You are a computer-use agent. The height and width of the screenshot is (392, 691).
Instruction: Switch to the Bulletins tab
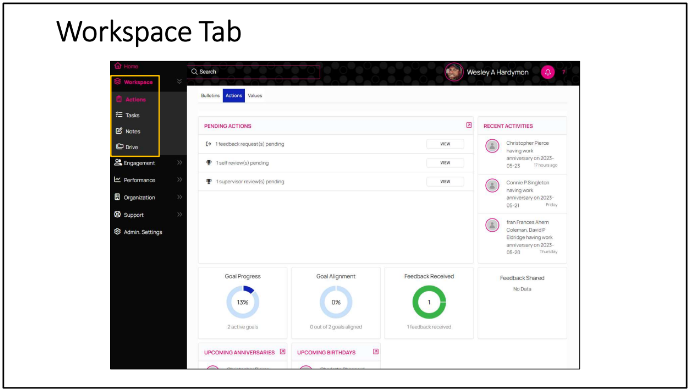210,96
